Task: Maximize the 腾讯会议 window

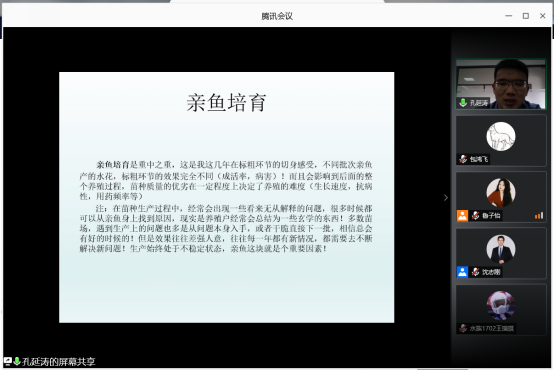Action: (526, 16)
